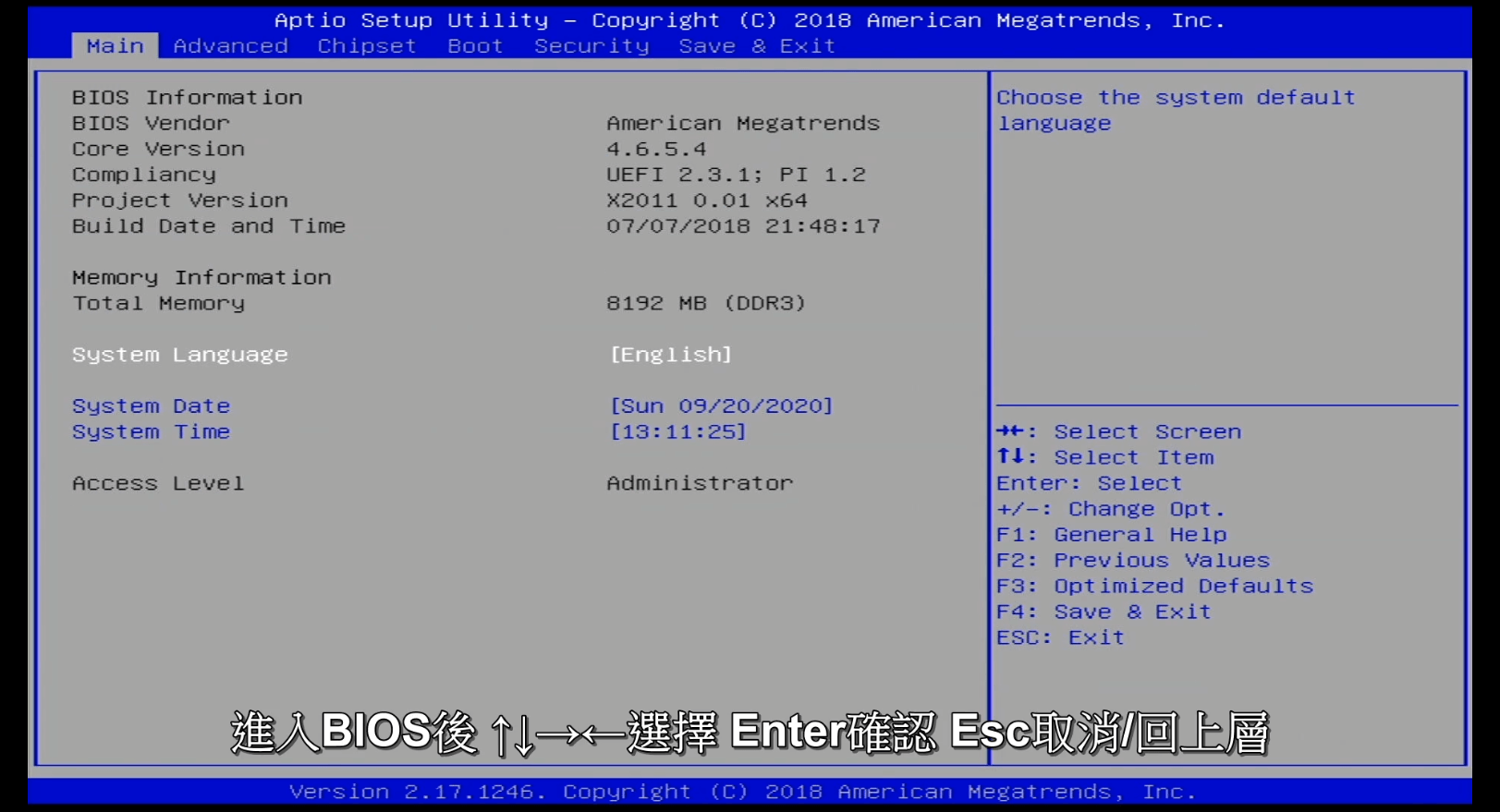The height and width of the screenshot is (812, 1500).
Task: Select the System Time label
Action: point(152,432)
